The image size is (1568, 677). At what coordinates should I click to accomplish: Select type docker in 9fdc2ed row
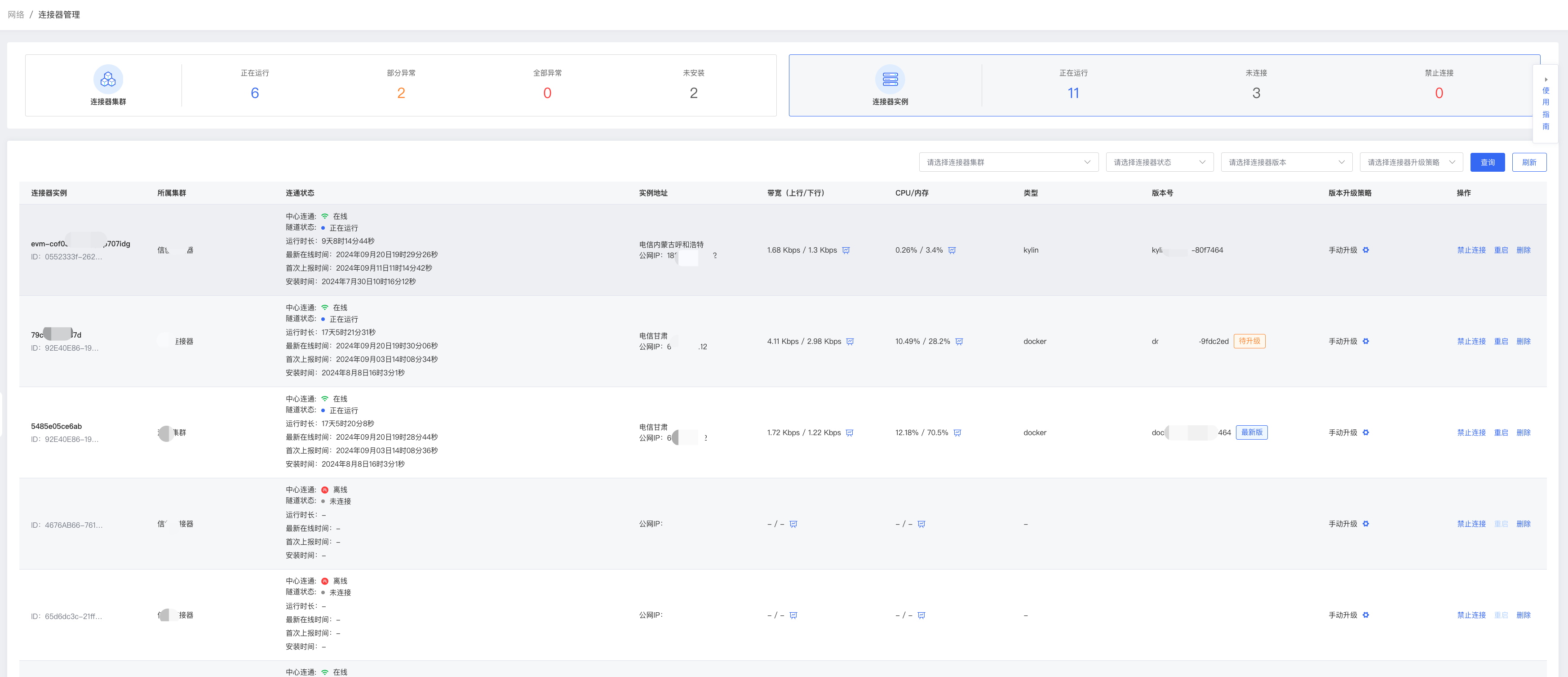[1035, 342]
